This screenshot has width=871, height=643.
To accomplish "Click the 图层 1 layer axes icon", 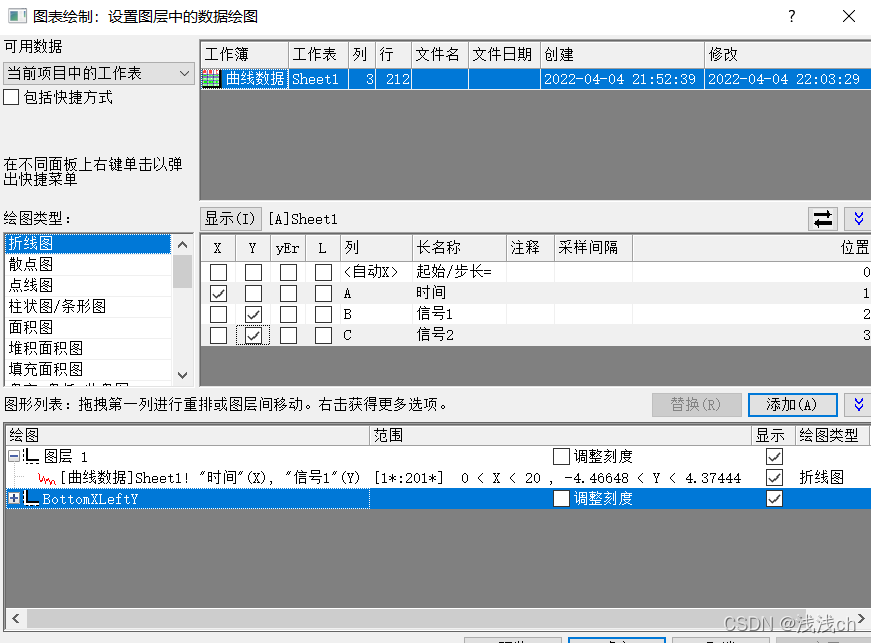I will [x=31, y=456].
